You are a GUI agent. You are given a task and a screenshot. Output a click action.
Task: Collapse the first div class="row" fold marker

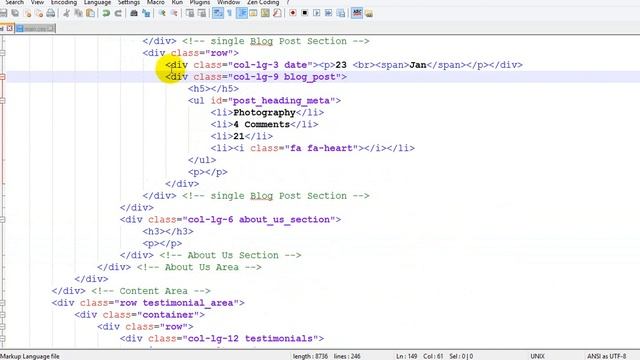tap(2, 53)
